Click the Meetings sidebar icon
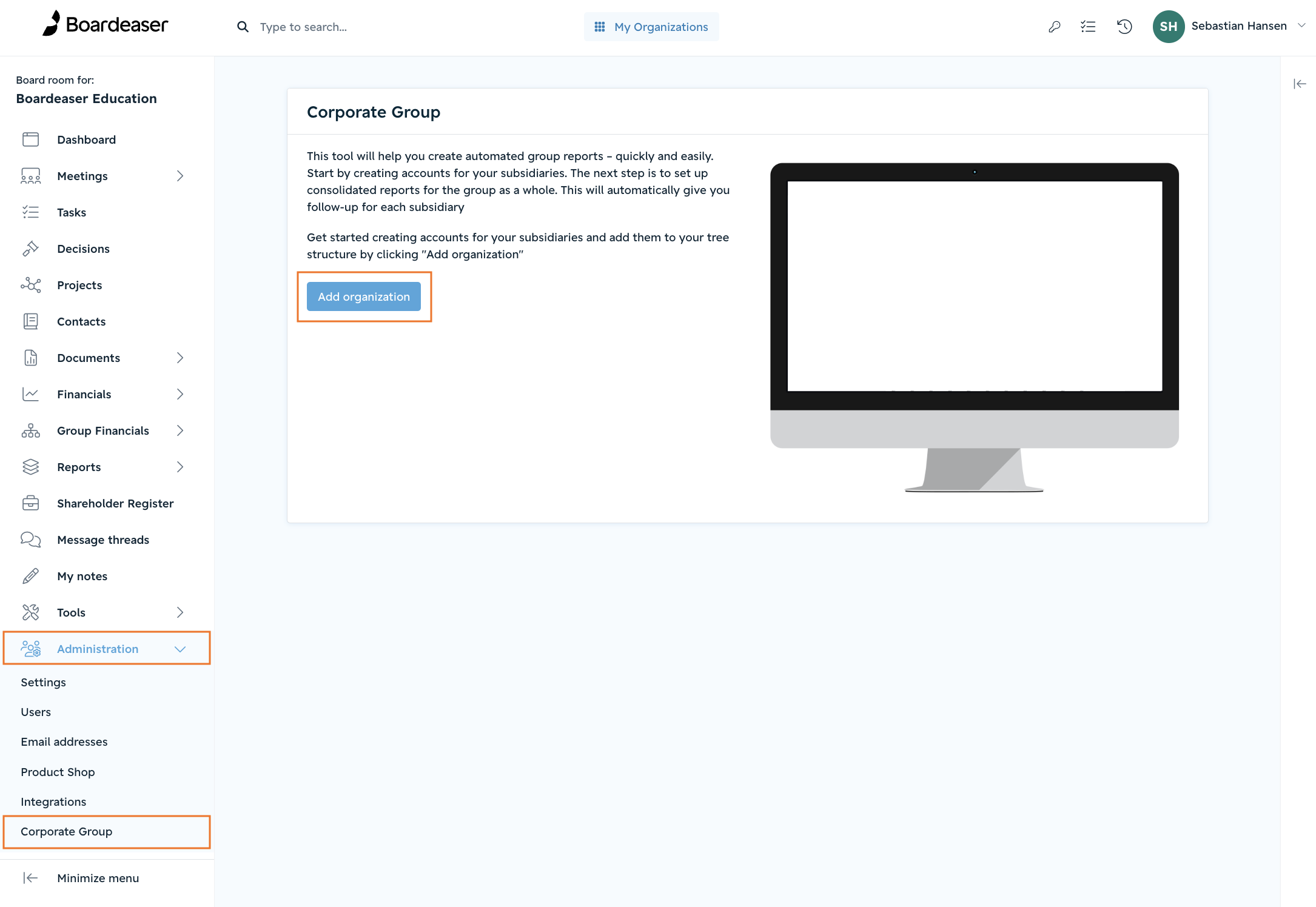The height and width of the screenshot is (907, 1316). (30, 176)
